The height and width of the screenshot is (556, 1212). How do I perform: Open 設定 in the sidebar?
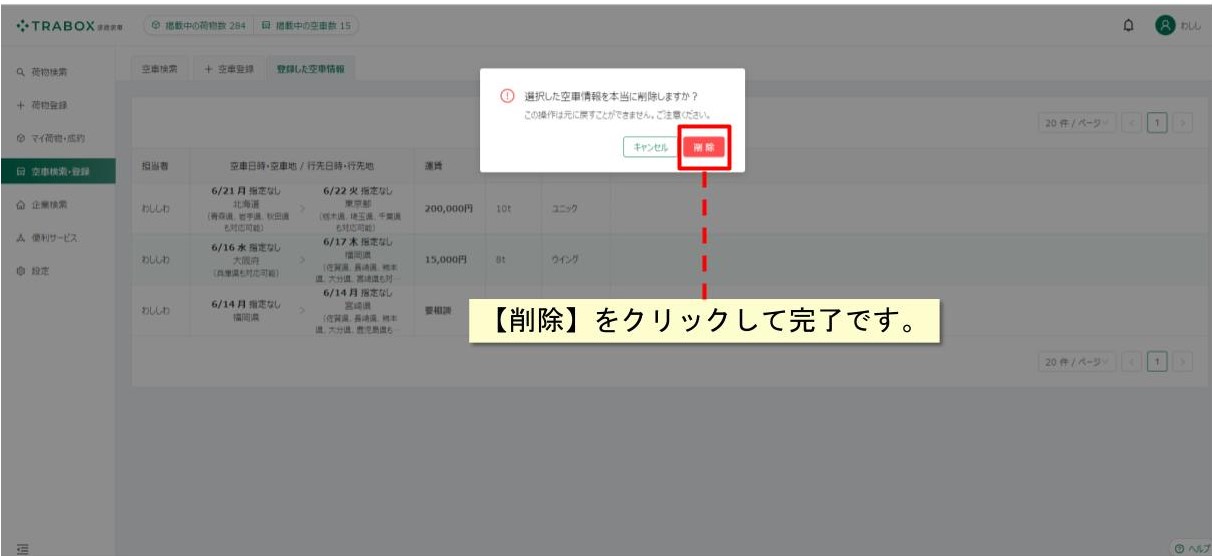tap(41, 270)
